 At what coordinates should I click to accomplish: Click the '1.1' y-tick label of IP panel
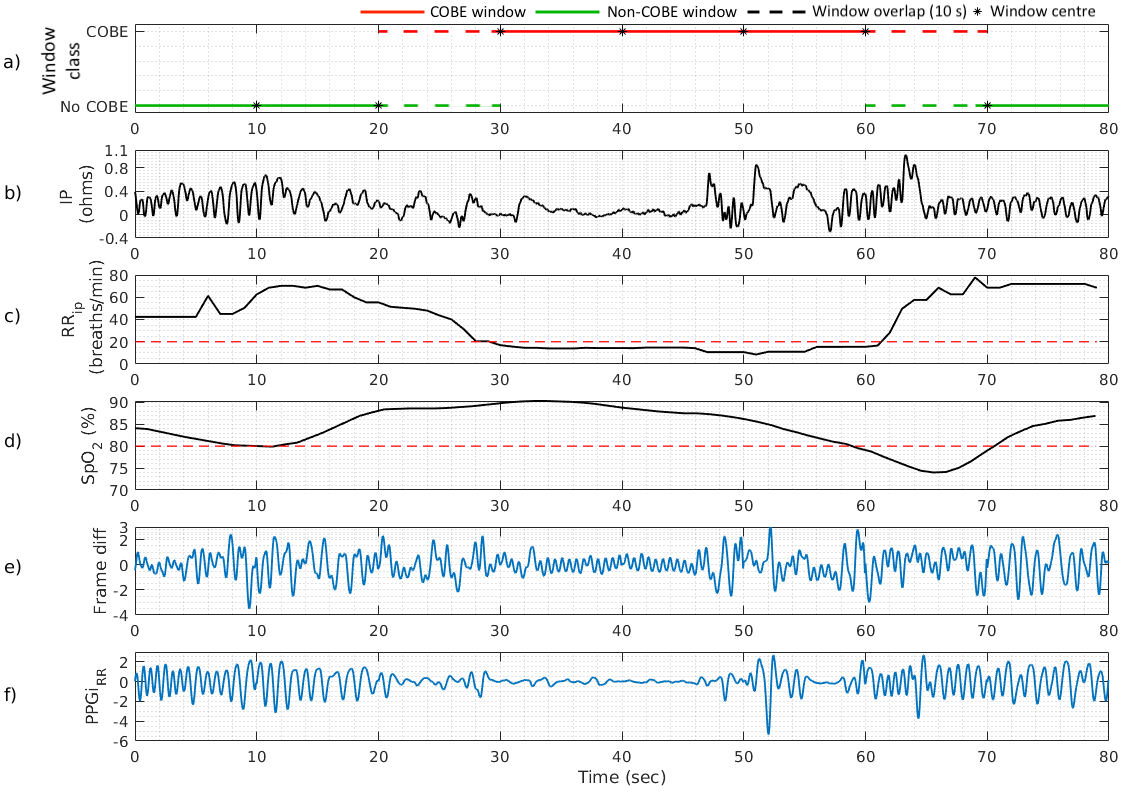point(118,151)
